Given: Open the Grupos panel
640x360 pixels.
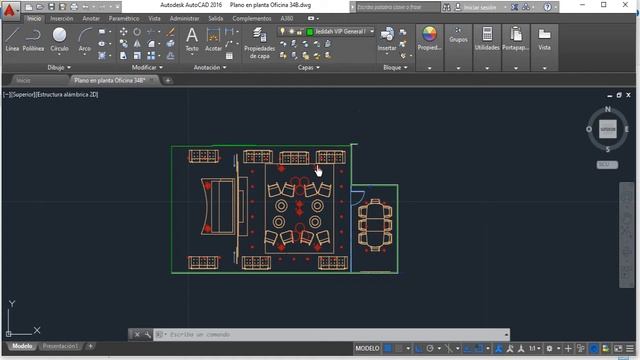Looking at the screenshot, I should (x=458, y=36).
